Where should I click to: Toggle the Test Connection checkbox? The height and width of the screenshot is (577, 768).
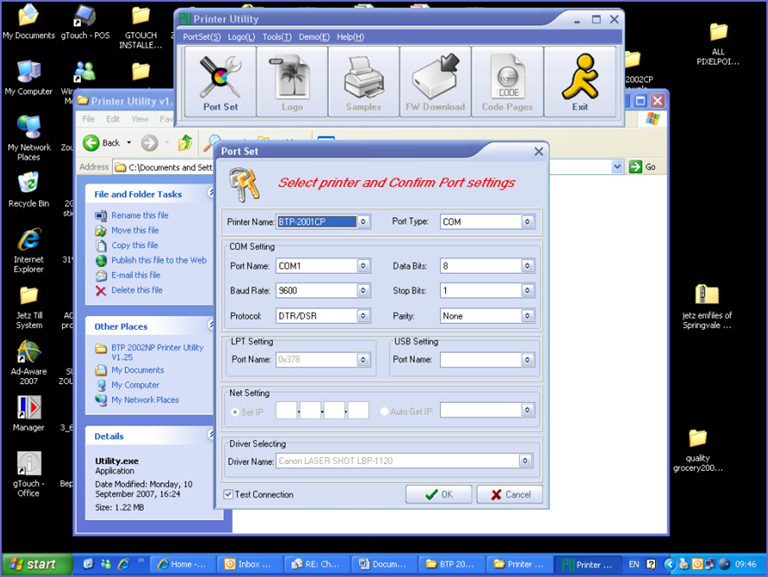point(229,494)
